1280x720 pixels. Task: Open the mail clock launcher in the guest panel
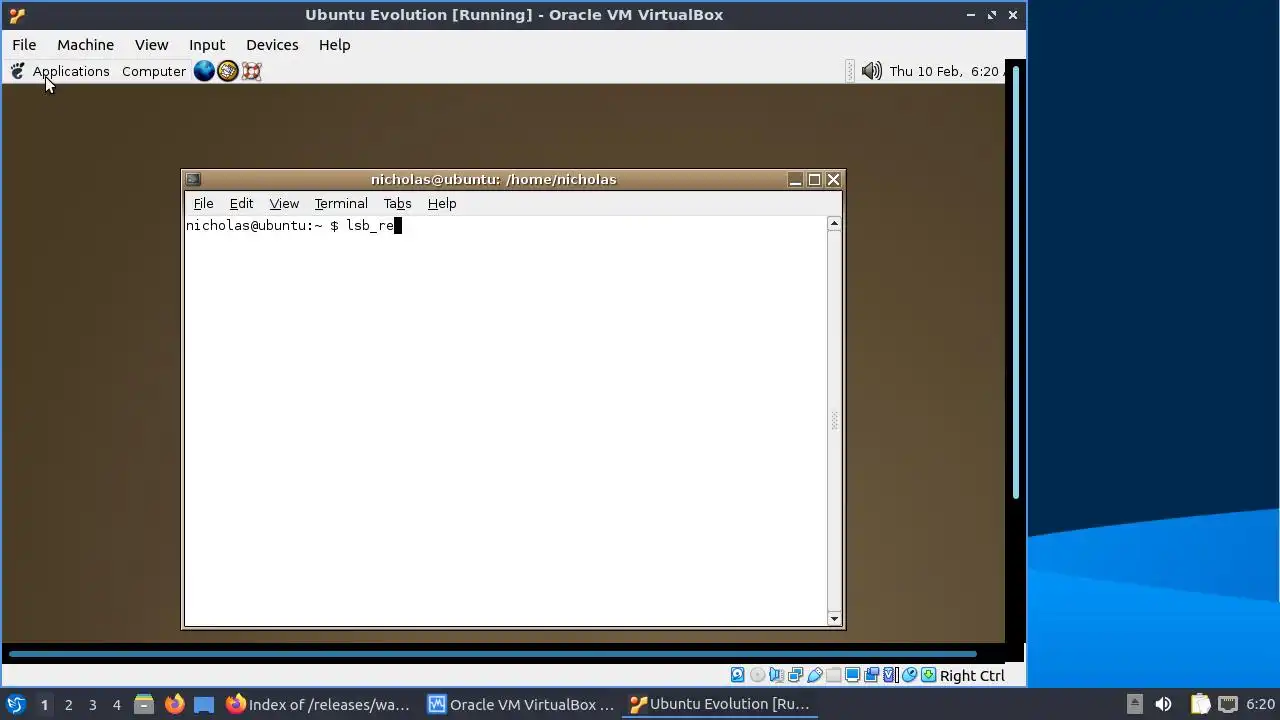pyautogui.click(x=228, y=71)
